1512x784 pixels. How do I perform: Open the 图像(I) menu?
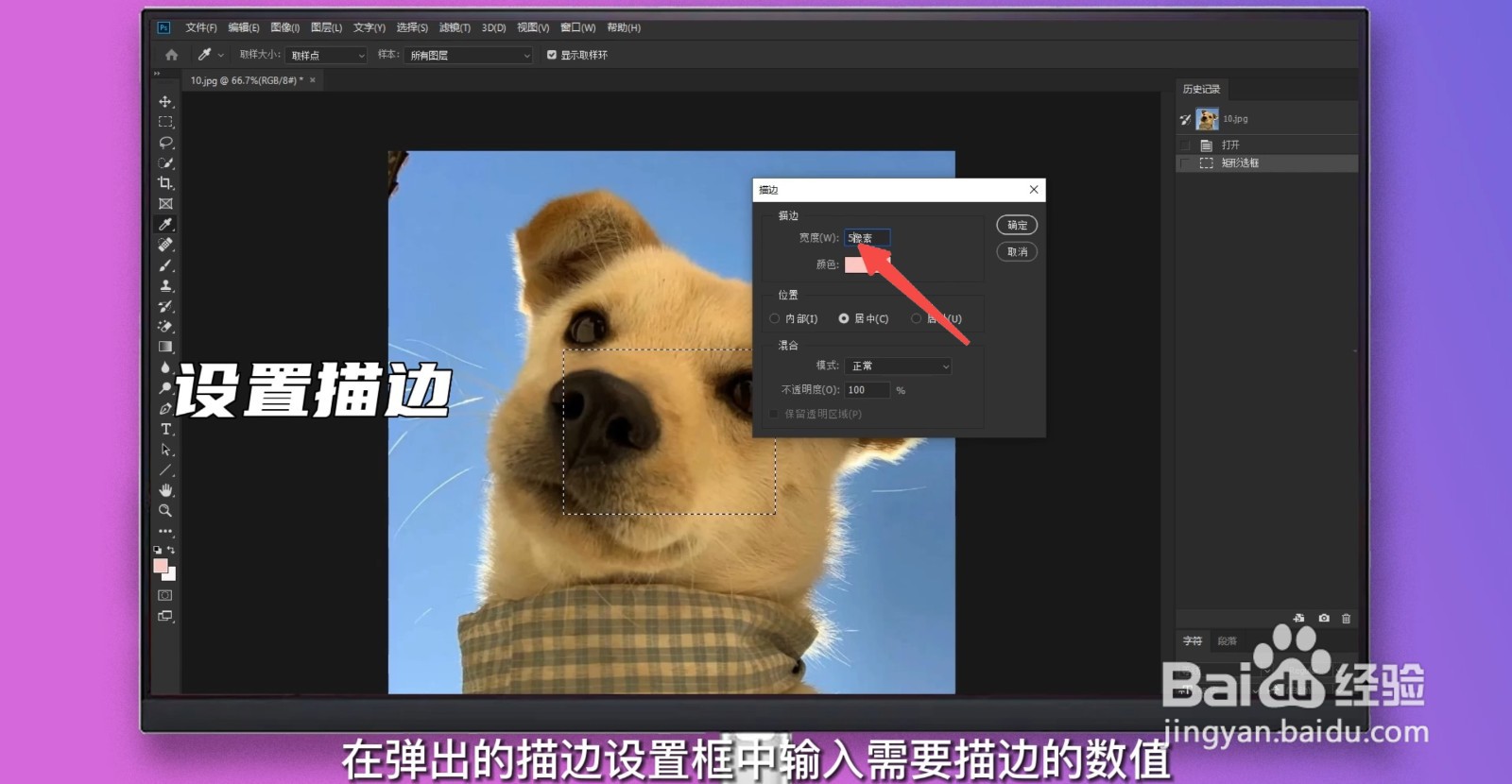[x=285, y=28]
